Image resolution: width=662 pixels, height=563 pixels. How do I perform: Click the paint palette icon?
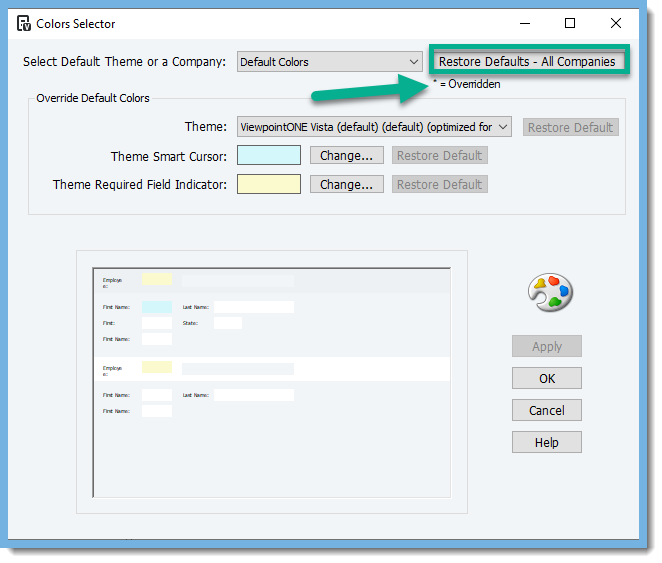[x=550, y=292]
